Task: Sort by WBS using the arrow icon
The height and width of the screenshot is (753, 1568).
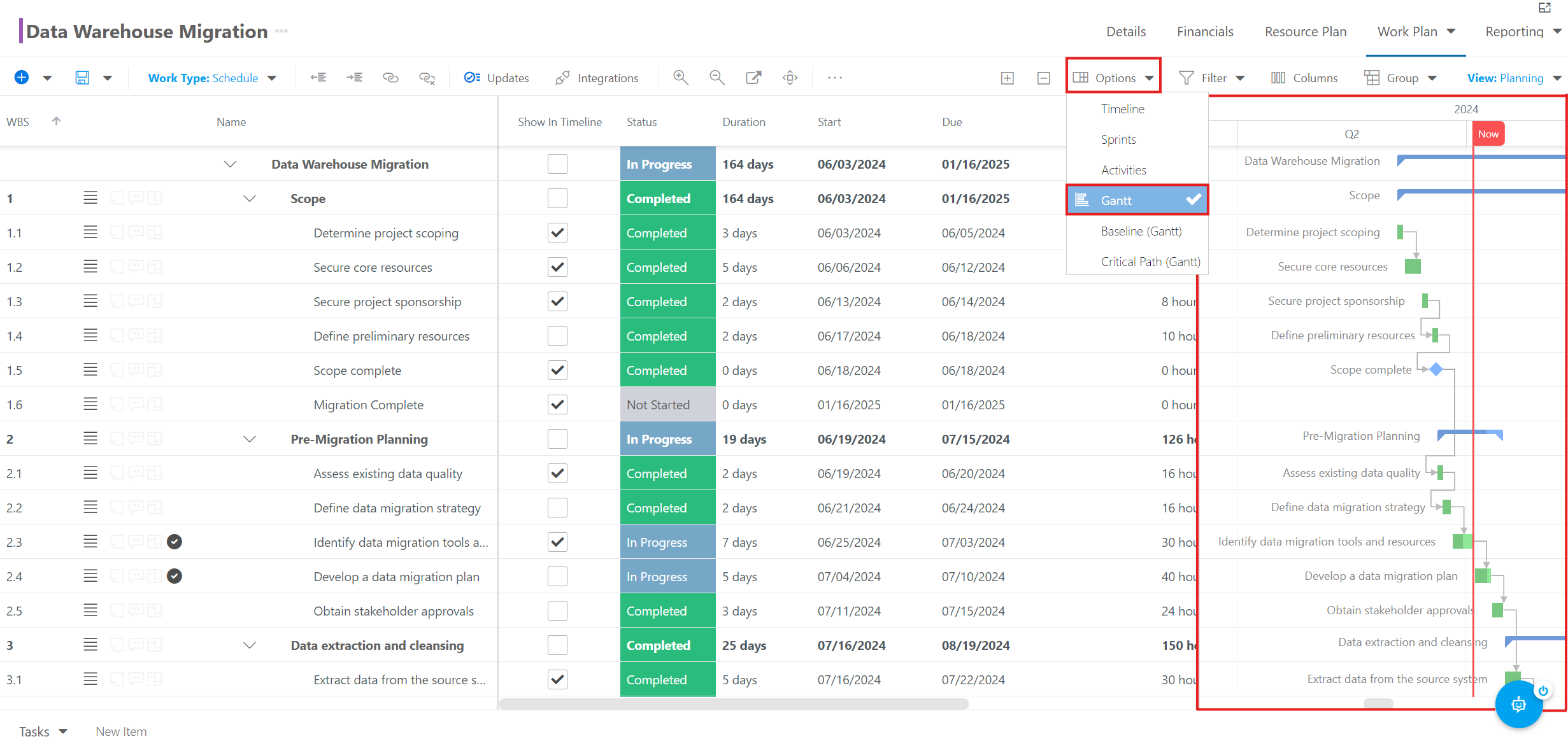Action: tap(56, 121)
